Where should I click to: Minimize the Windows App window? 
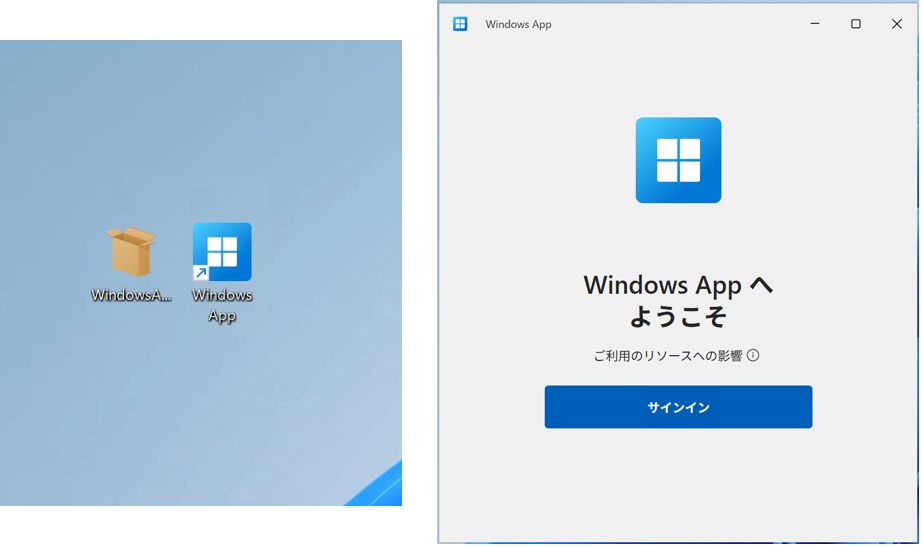tap(815, 24)
